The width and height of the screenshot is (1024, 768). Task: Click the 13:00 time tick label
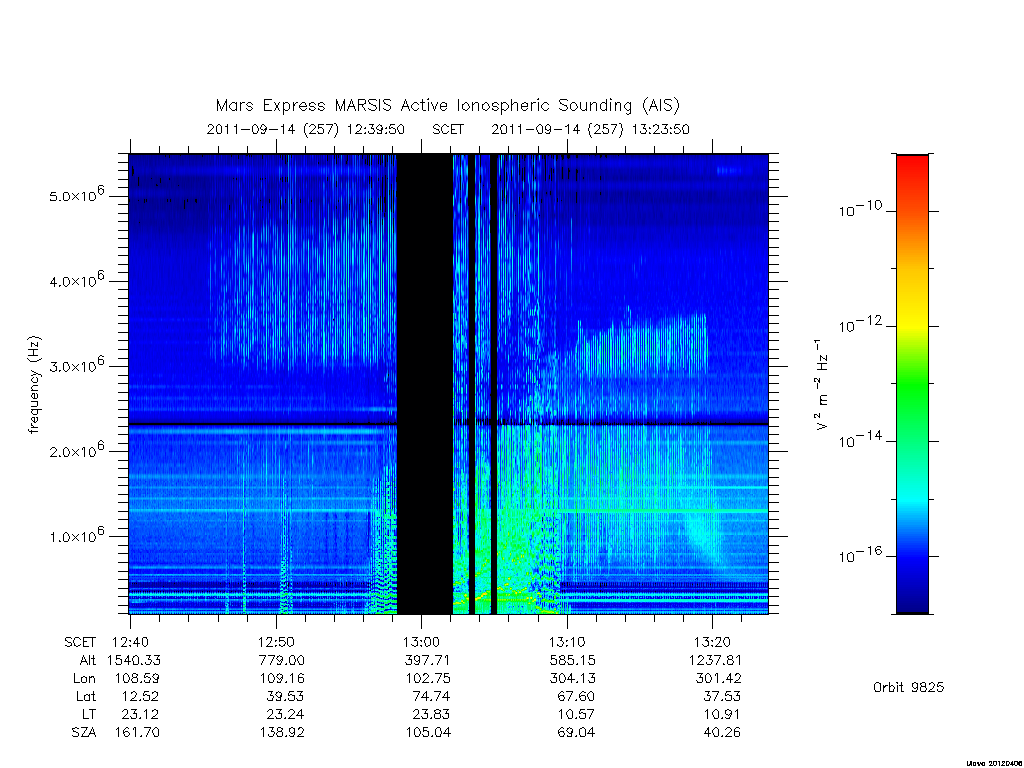pyautogui.click(x=421, y=642)
